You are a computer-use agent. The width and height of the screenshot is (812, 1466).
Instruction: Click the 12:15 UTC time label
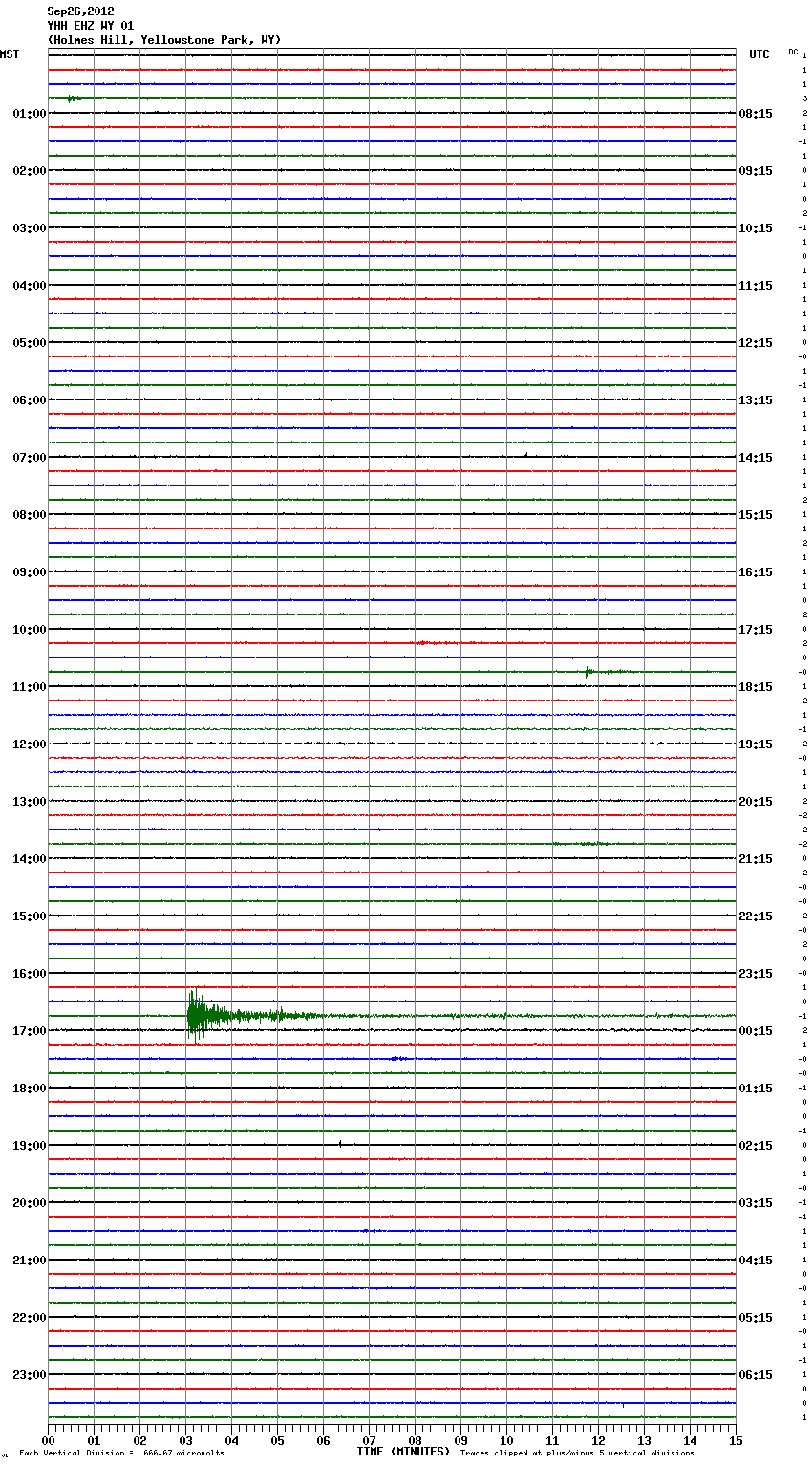pos(756,343)
